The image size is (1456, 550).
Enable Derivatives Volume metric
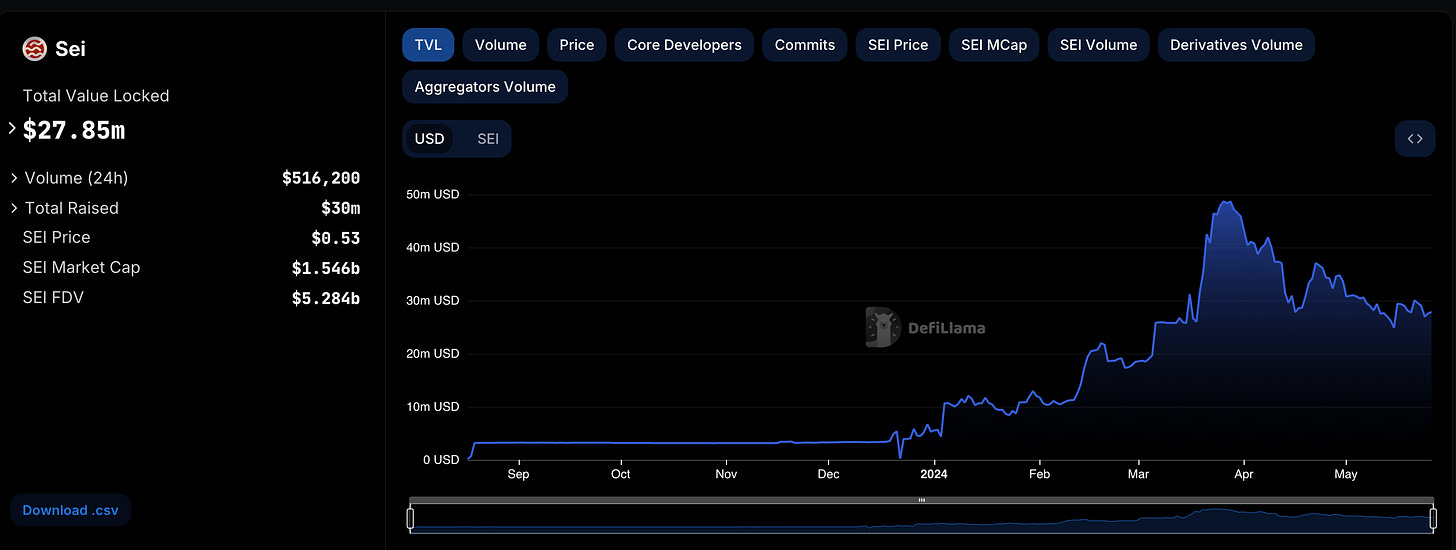click(1236, 45)
